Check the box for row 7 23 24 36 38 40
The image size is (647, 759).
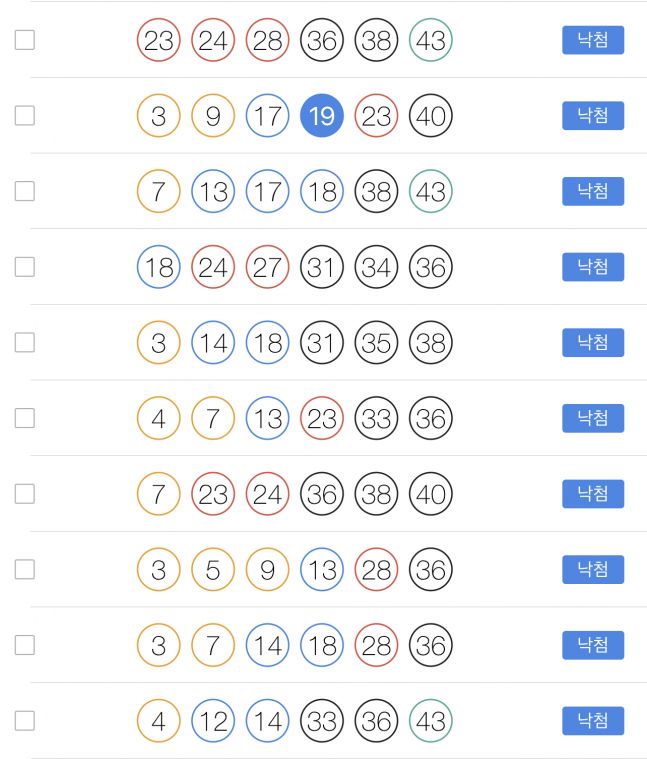tap(25, 494)
